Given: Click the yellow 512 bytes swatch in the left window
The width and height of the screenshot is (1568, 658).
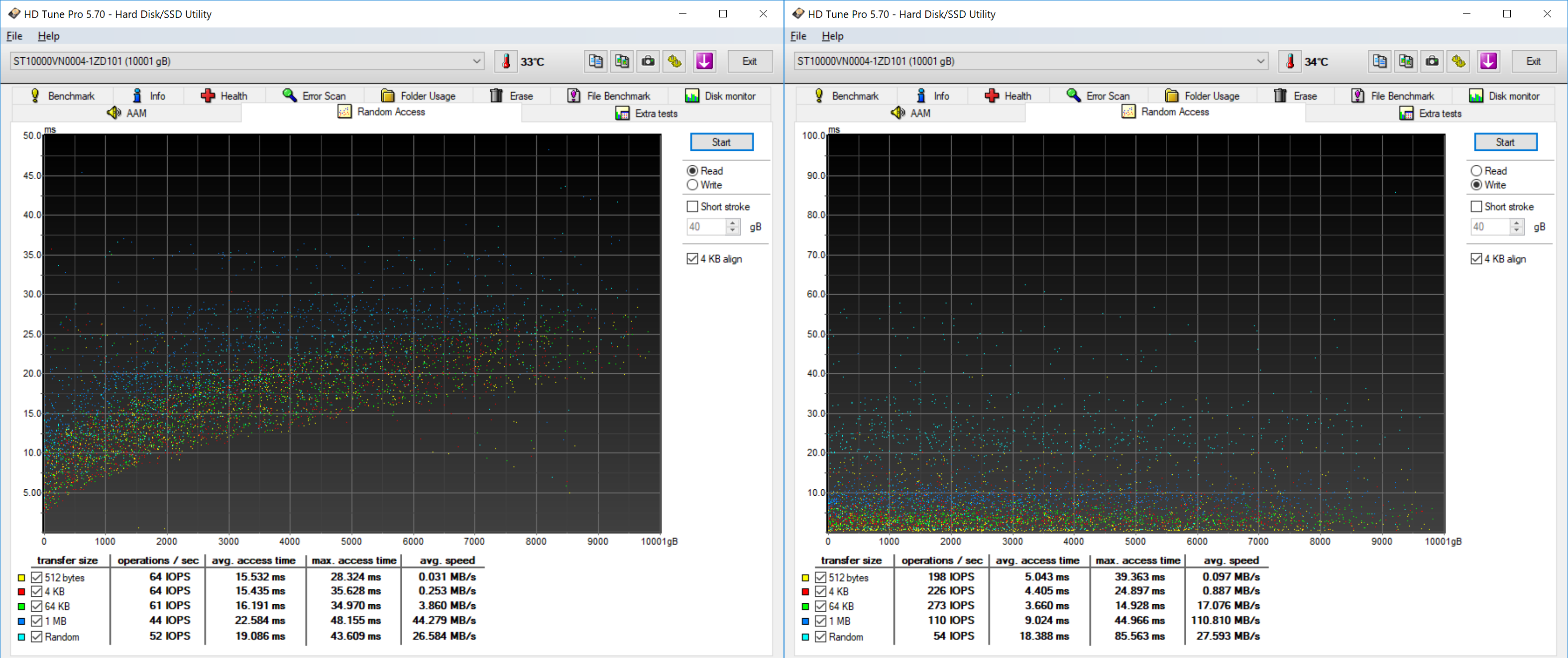Looking at the screenshot, I should tap(21, 578).
